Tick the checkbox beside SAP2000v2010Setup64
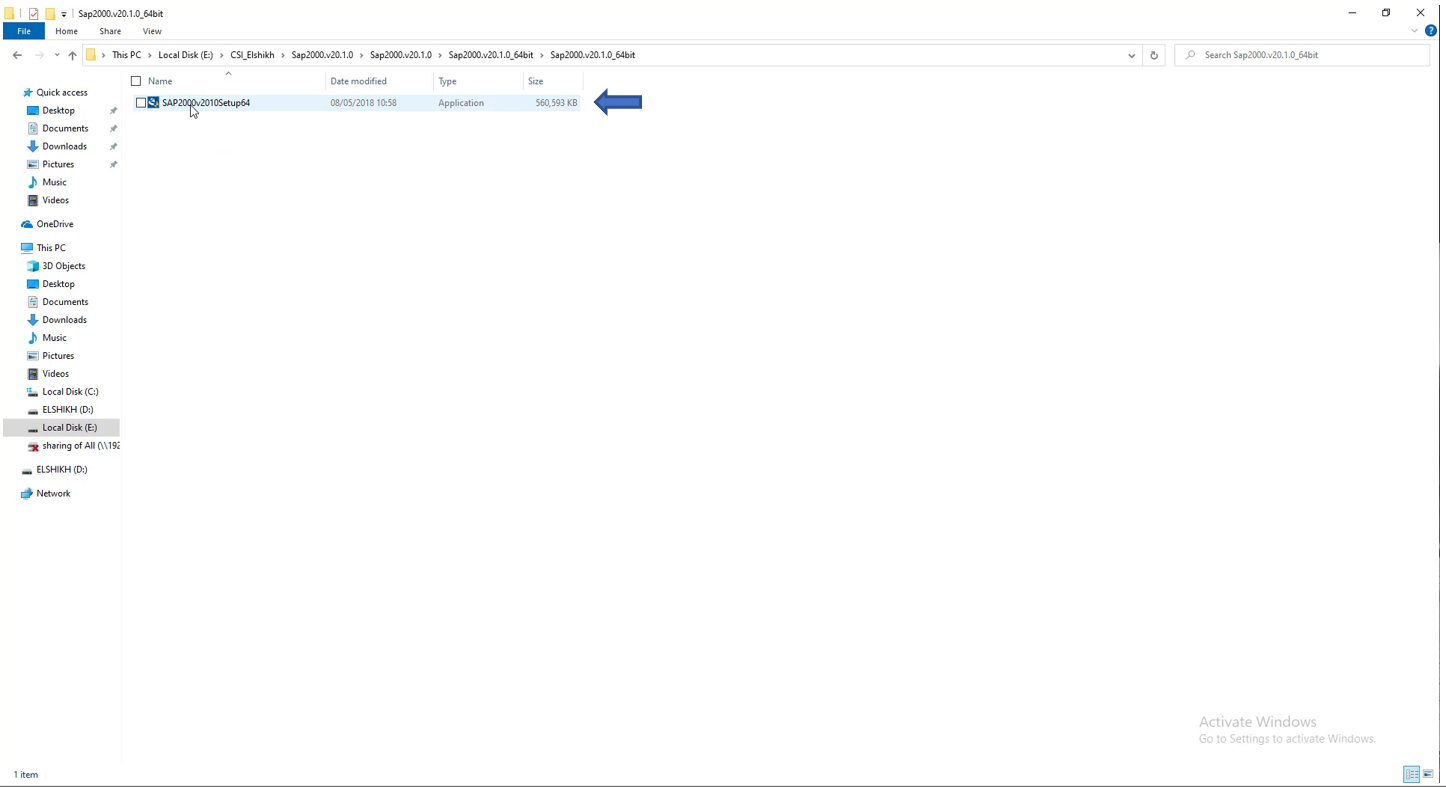 click(141, 103)
